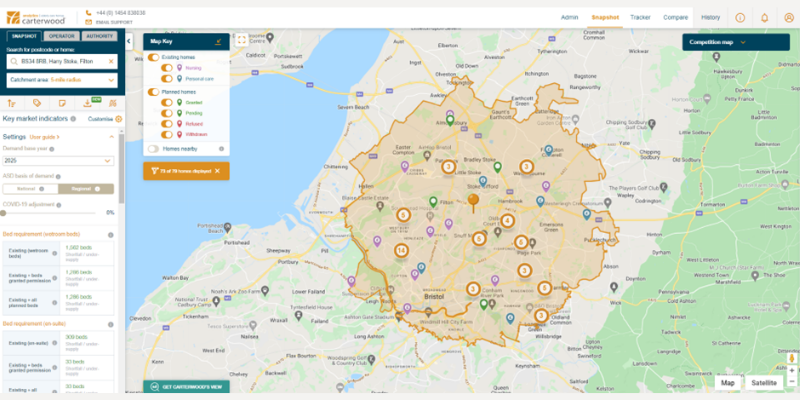Image resolution: width=800 pixels, height=400 pixels.
Task: Zoom out on the map
Action: point(792,381)
